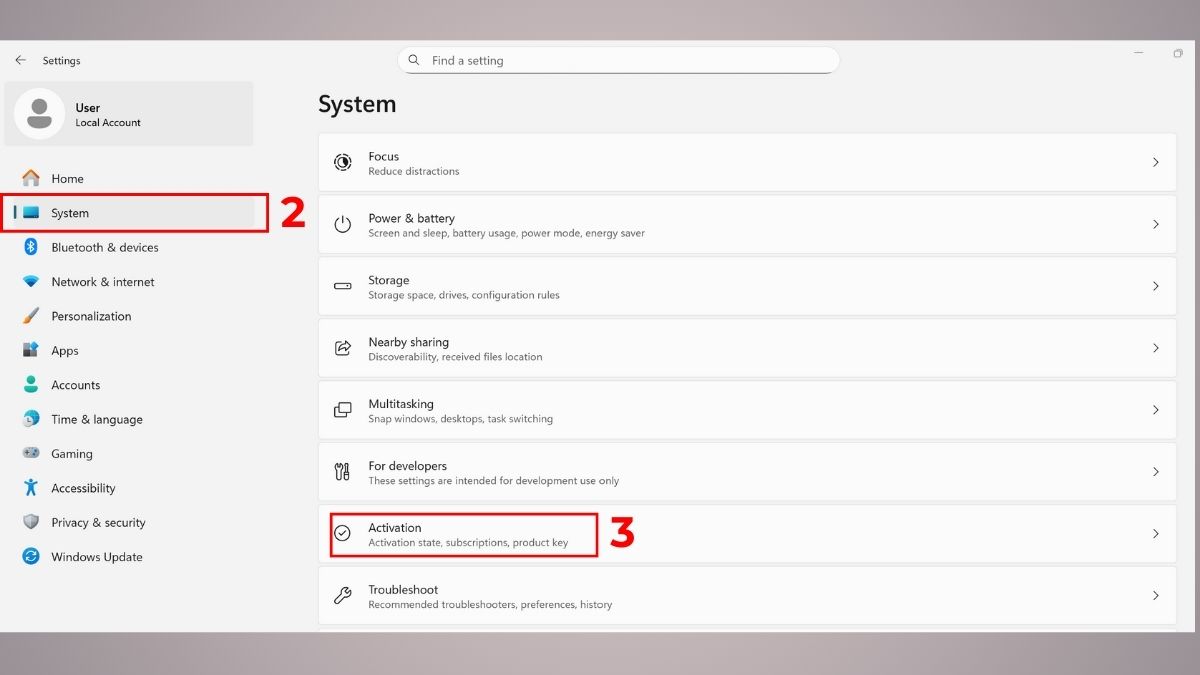1200x675 pixels.
Task: Open the Windows Update label in sidebar
Action: [97, 557]
